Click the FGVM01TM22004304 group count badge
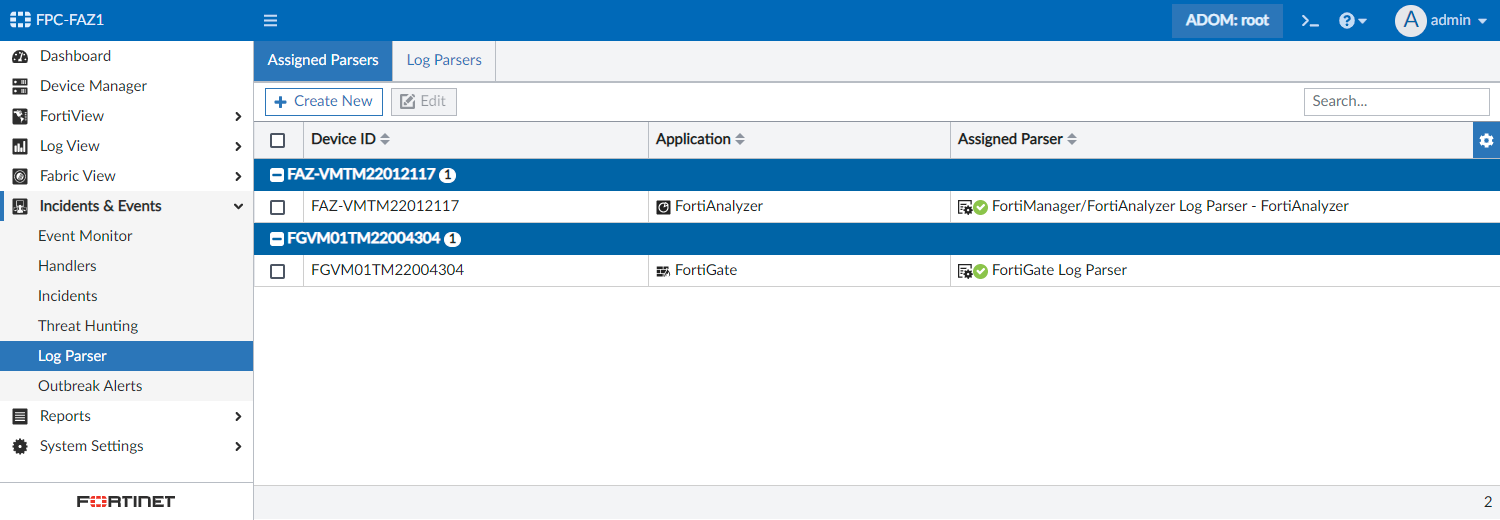Image resolution: width=1500 pixels, height=520 pixels. point(452,239)
